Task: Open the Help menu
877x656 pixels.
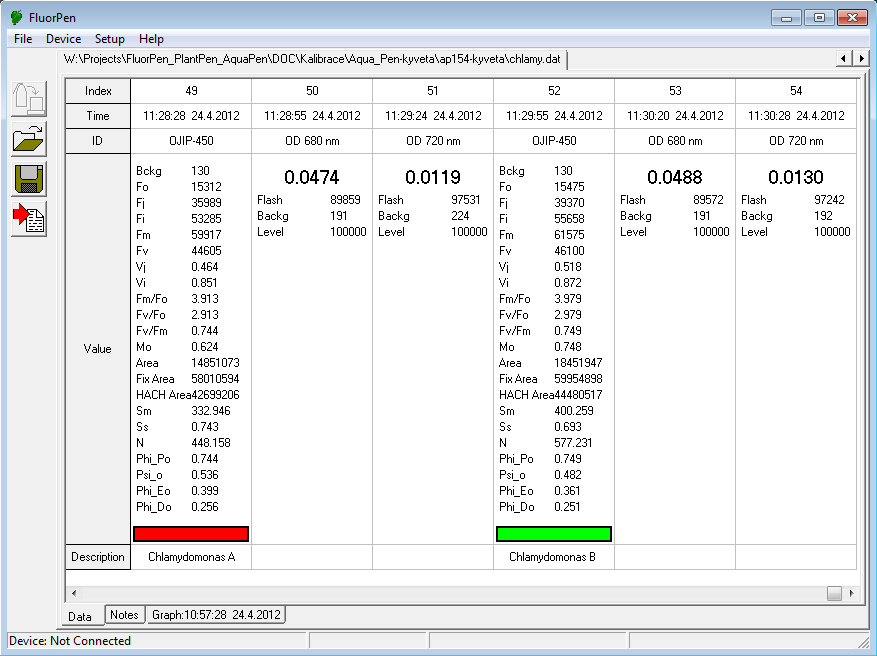Action: pos(151,39)
